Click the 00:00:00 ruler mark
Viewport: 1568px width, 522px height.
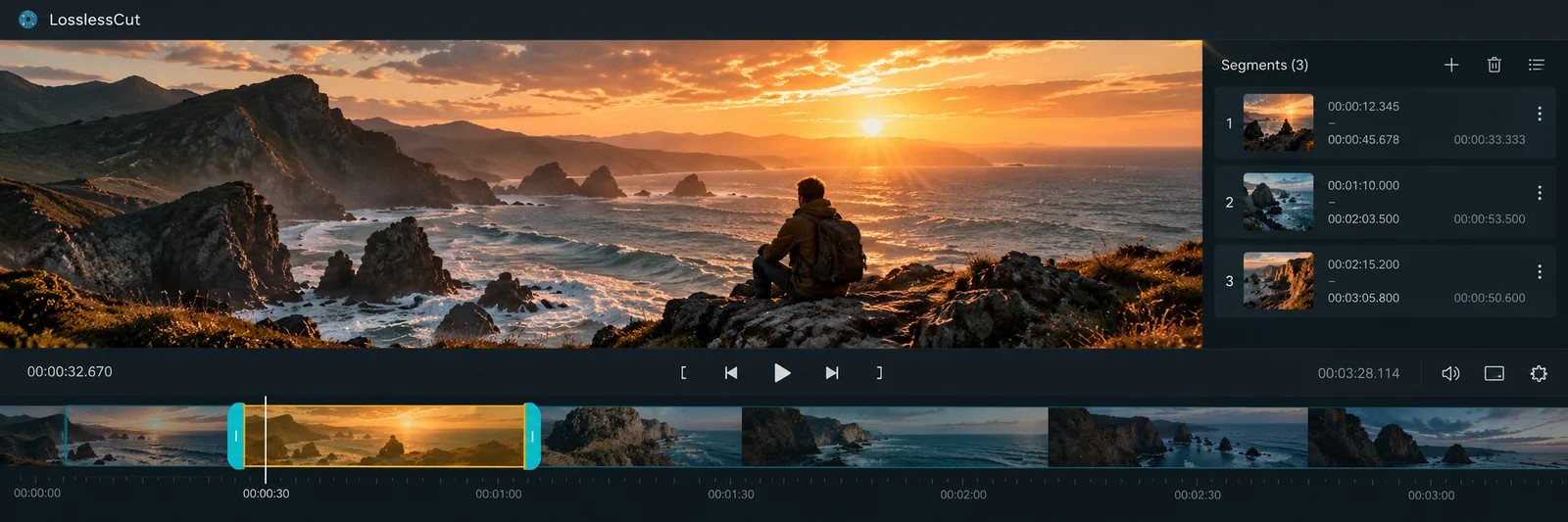tap(37, 493)
